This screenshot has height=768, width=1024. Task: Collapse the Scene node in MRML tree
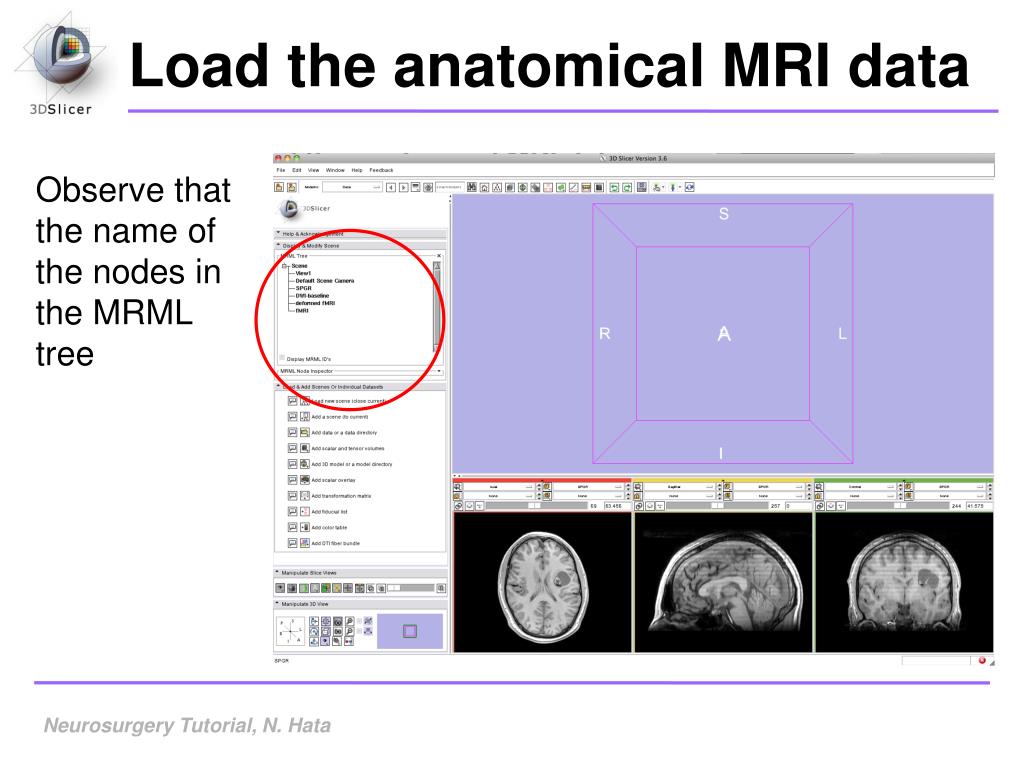point(285,266)
